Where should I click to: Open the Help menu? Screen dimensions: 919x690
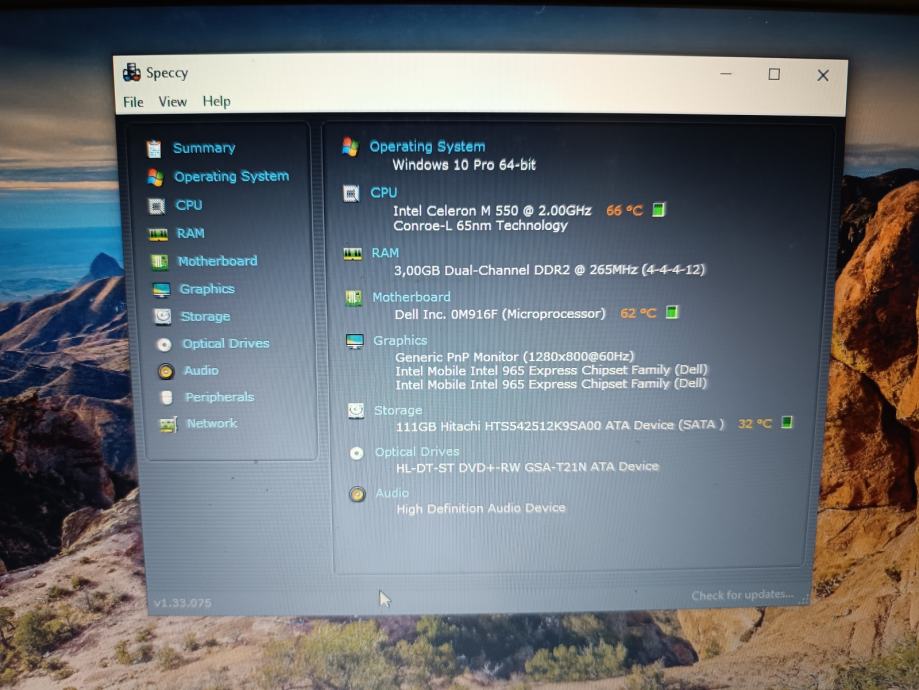216,101
